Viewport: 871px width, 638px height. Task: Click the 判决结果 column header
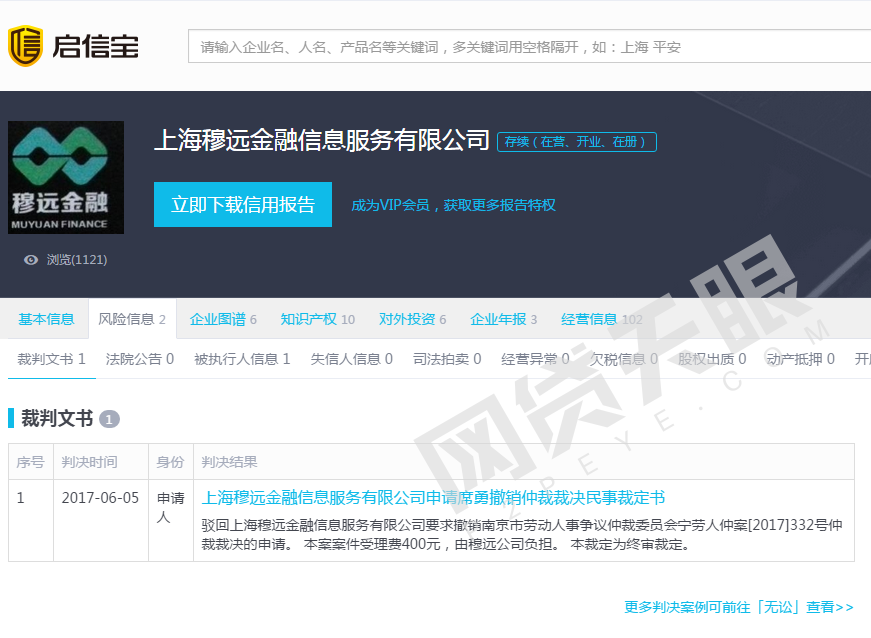tap(229, 462)
